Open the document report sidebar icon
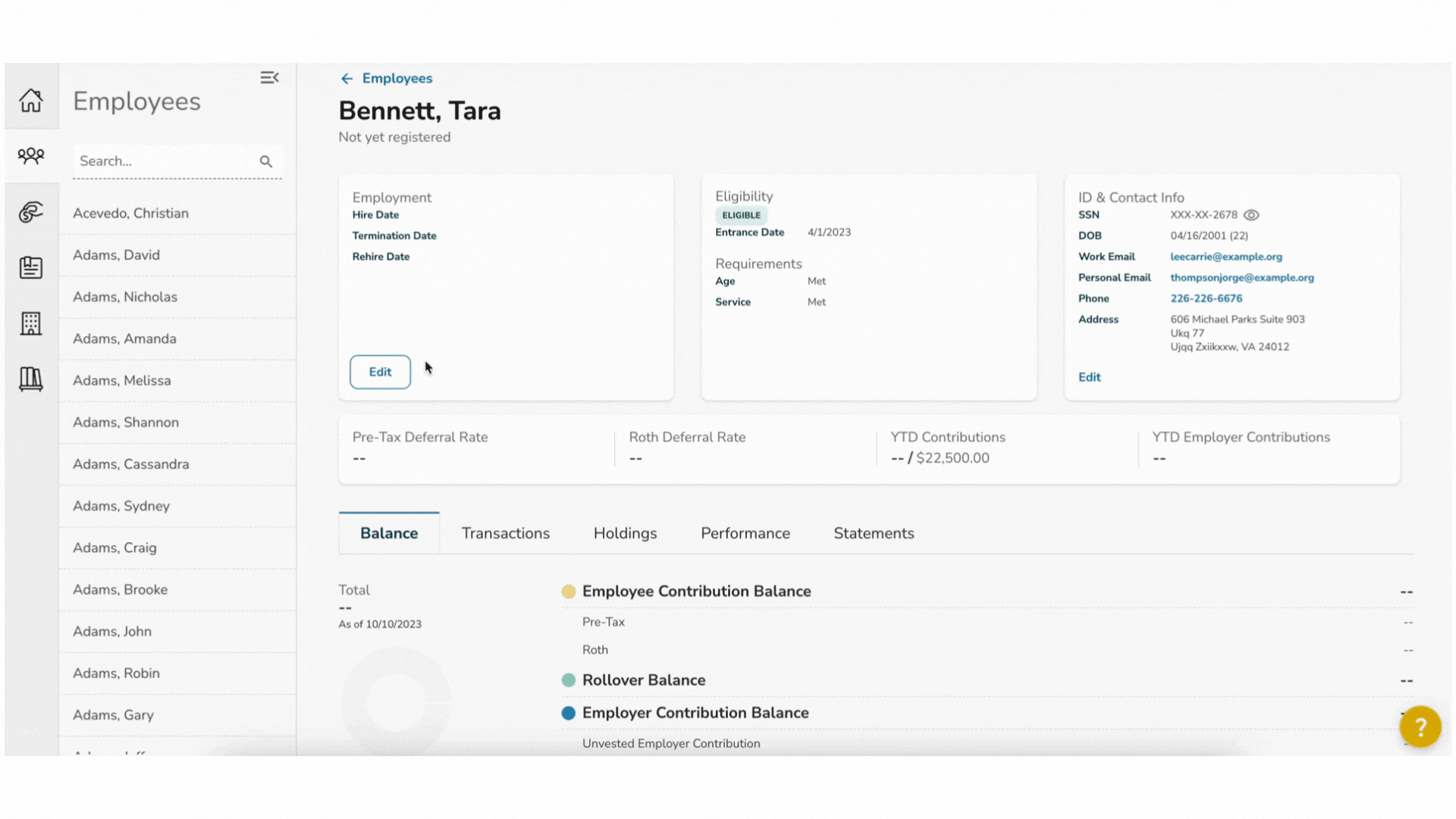Image resolution: width=1456 pixels, height=819 pixels. point(31,268)
